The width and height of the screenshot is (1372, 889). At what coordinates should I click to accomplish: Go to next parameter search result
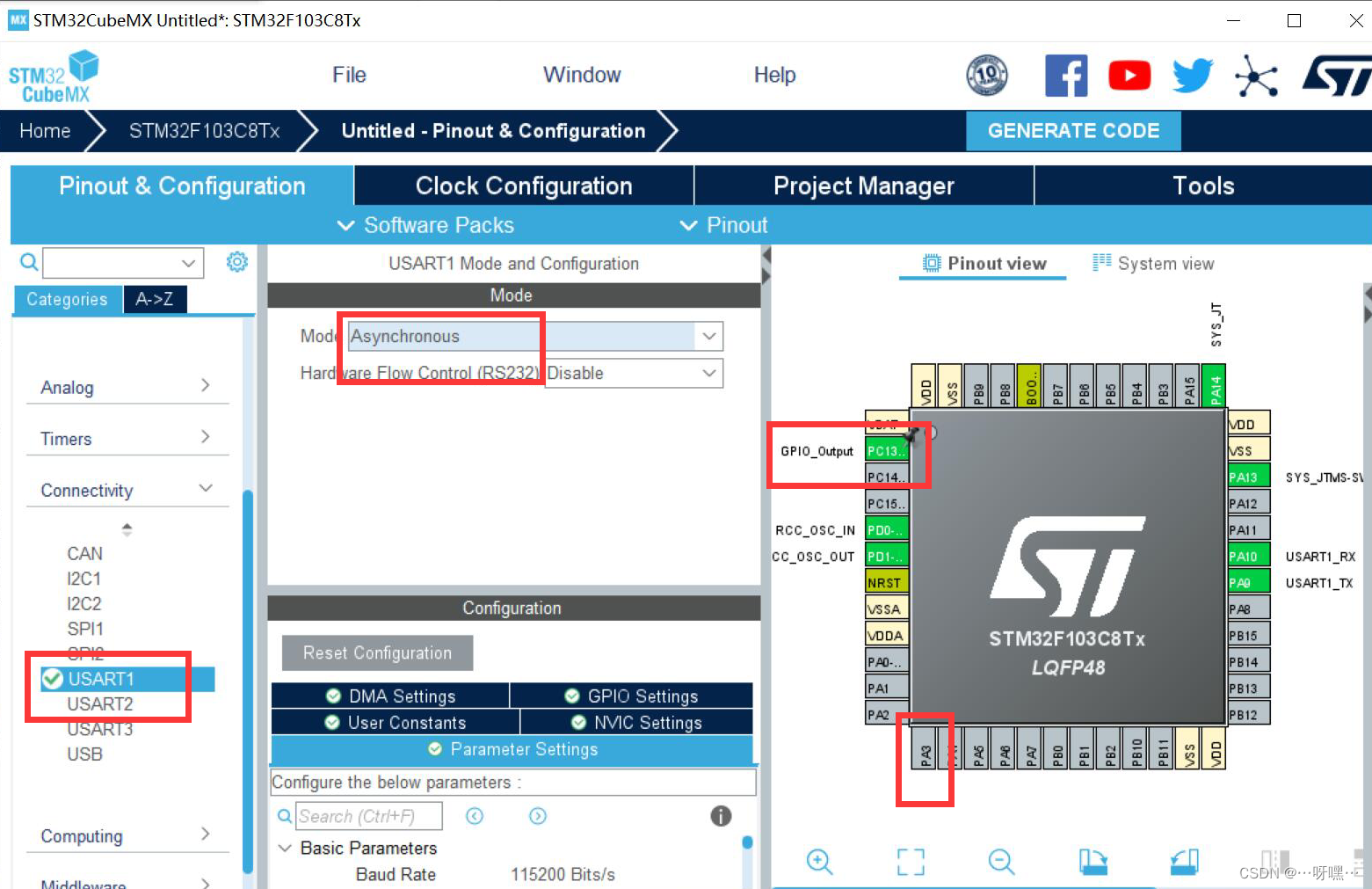(x=538, y=816)
